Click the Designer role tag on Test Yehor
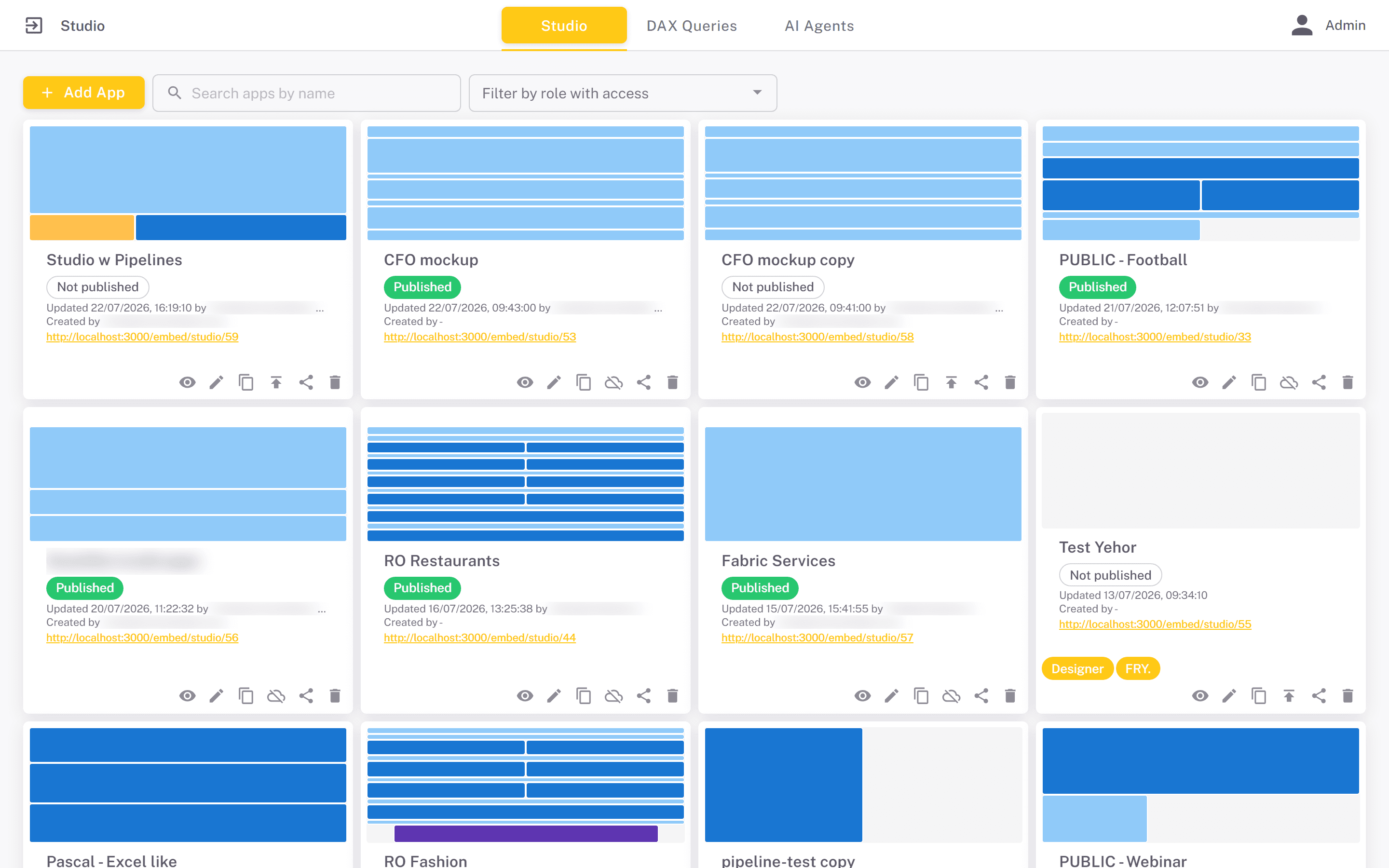1389x868 pixels. click(1077, 669)
